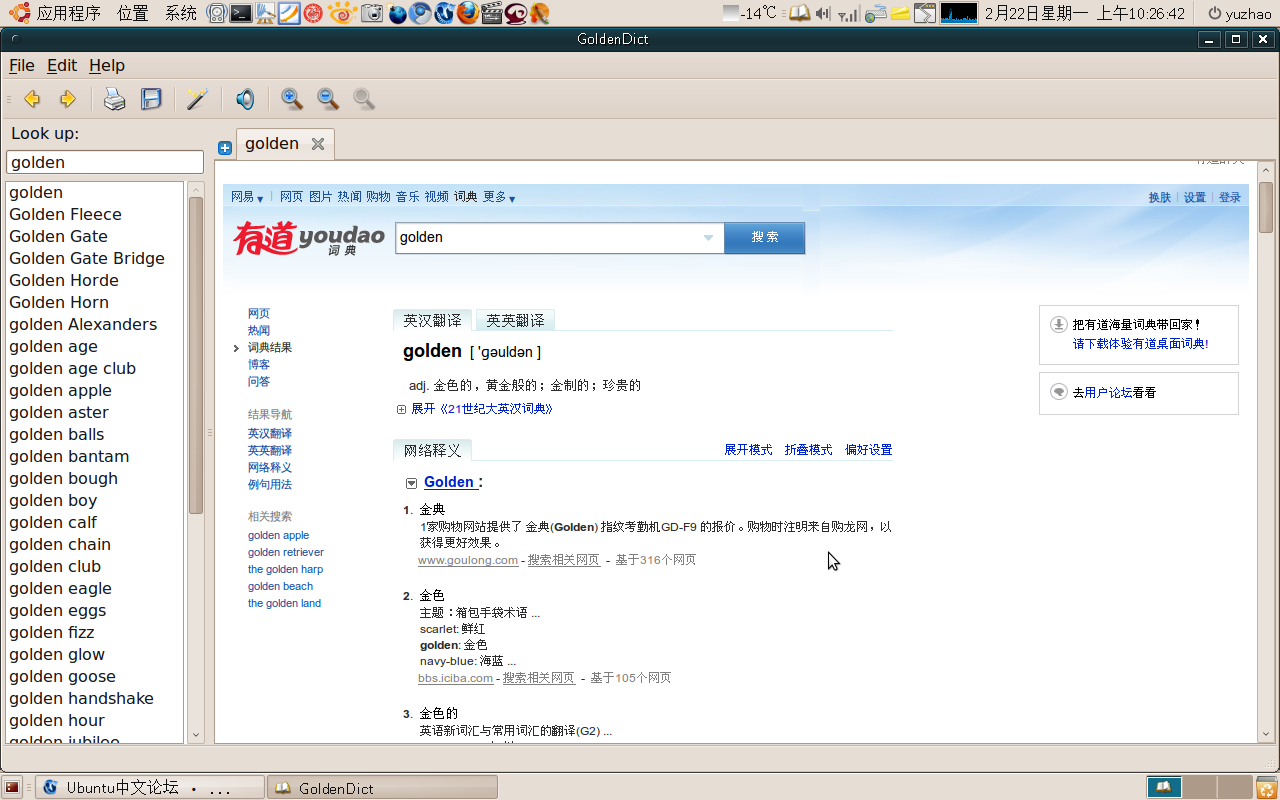Reset zoom with the grey magnifier icon

pos(364,99)
